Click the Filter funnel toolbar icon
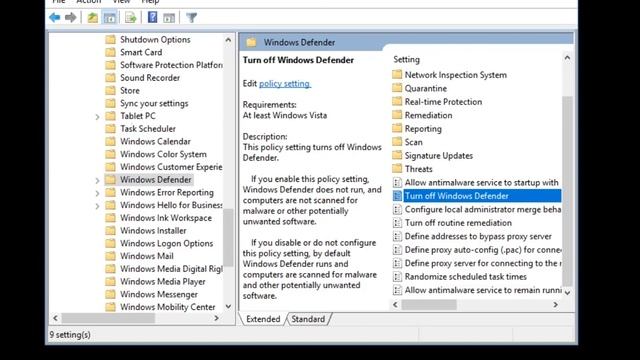640x360 pixels. (191, 18)
